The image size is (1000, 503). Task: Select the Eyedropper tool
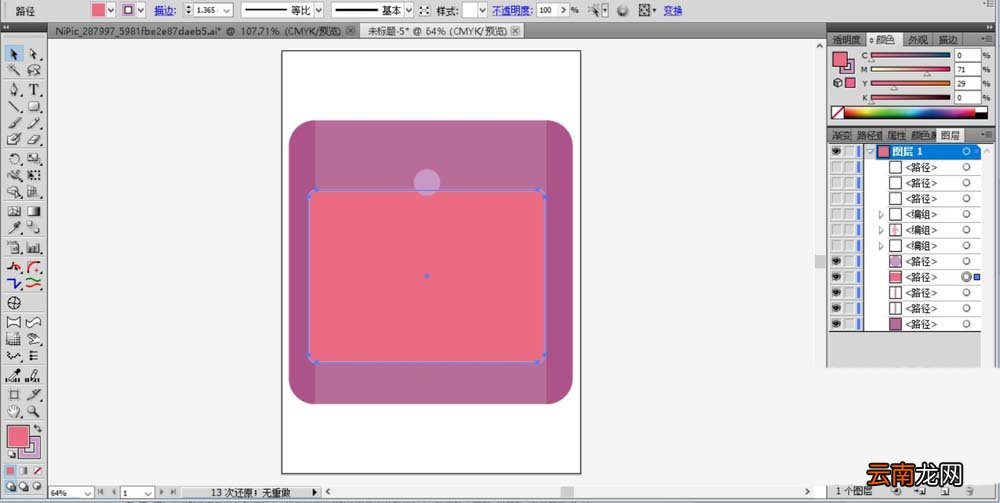click(x=14, y=228)
